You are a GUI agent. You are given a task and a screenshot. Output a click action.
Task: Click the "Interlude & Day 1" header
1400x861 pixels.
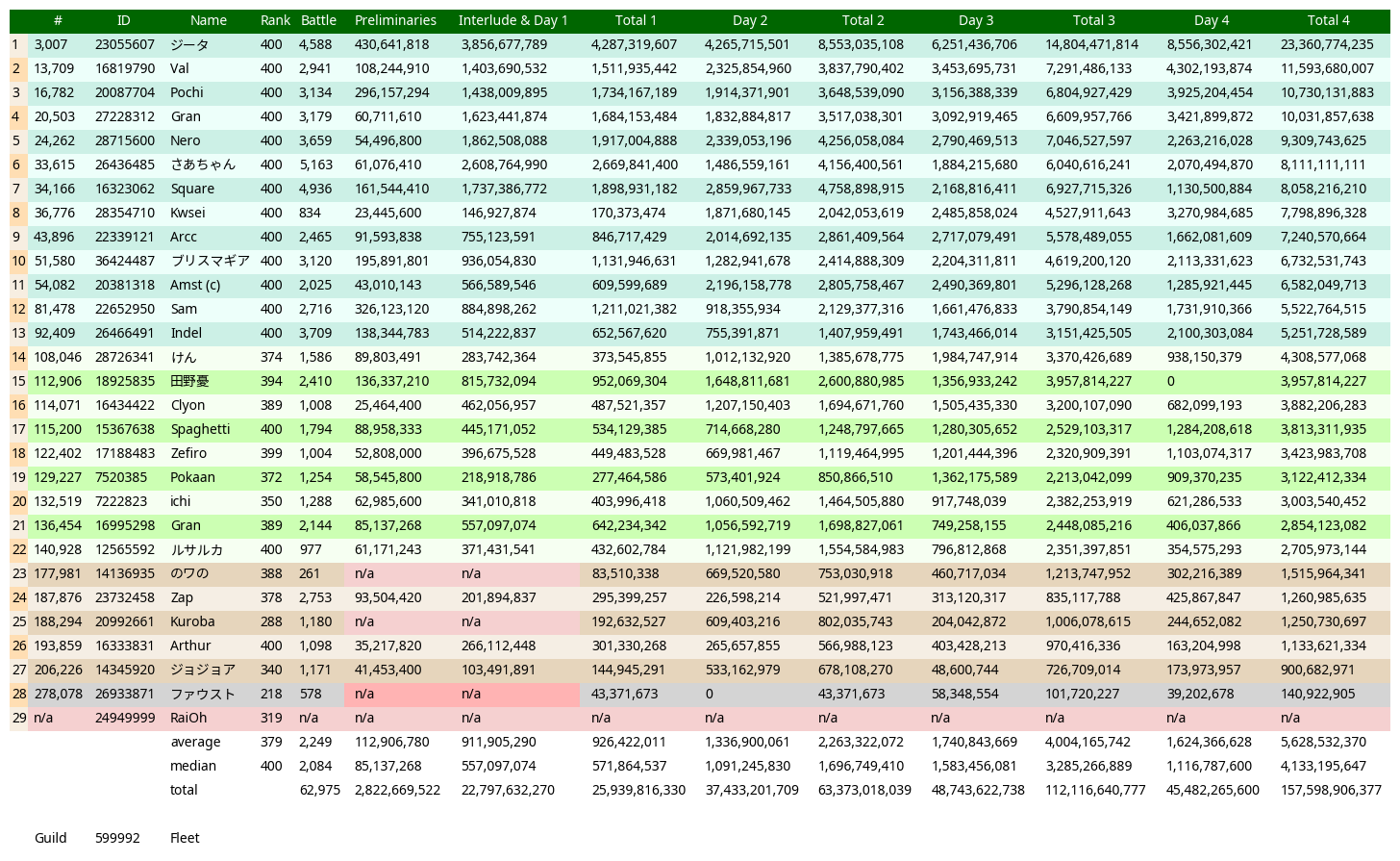[x=513, y=20]
